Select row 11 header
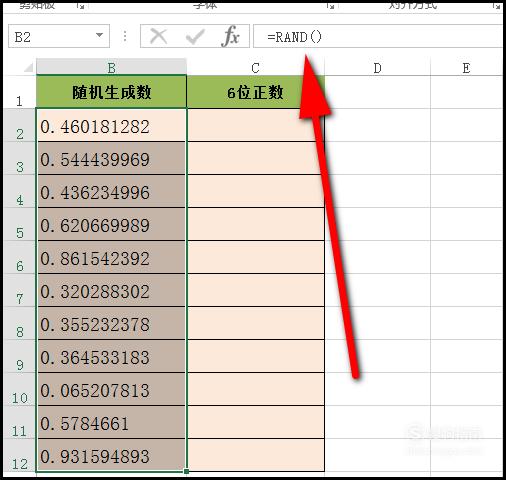 pyautogui.click(x=19, y=422)
